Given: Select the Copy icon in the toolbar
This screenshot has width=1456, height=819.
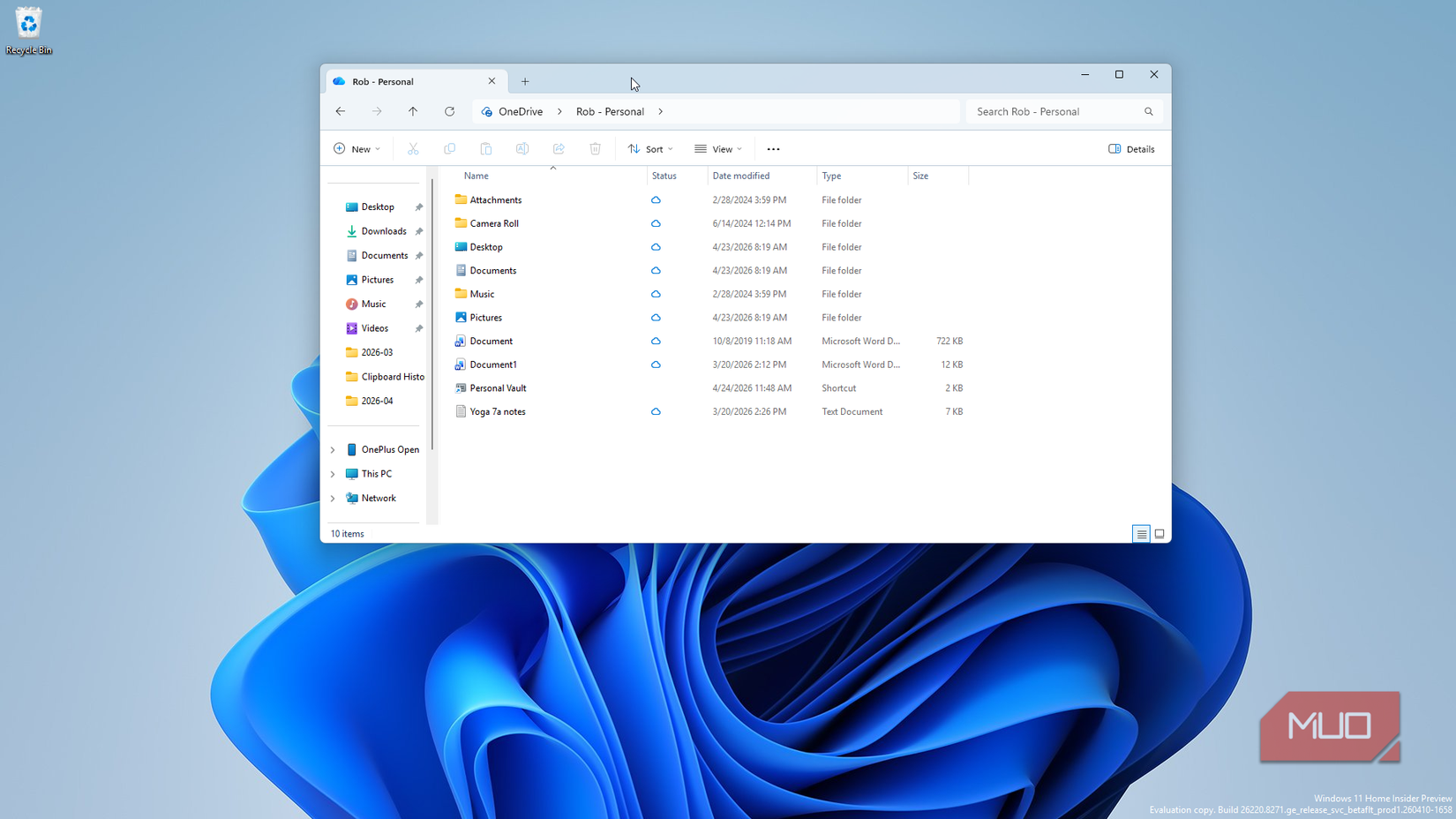Looking at the screenshot, I should point(450,148).
